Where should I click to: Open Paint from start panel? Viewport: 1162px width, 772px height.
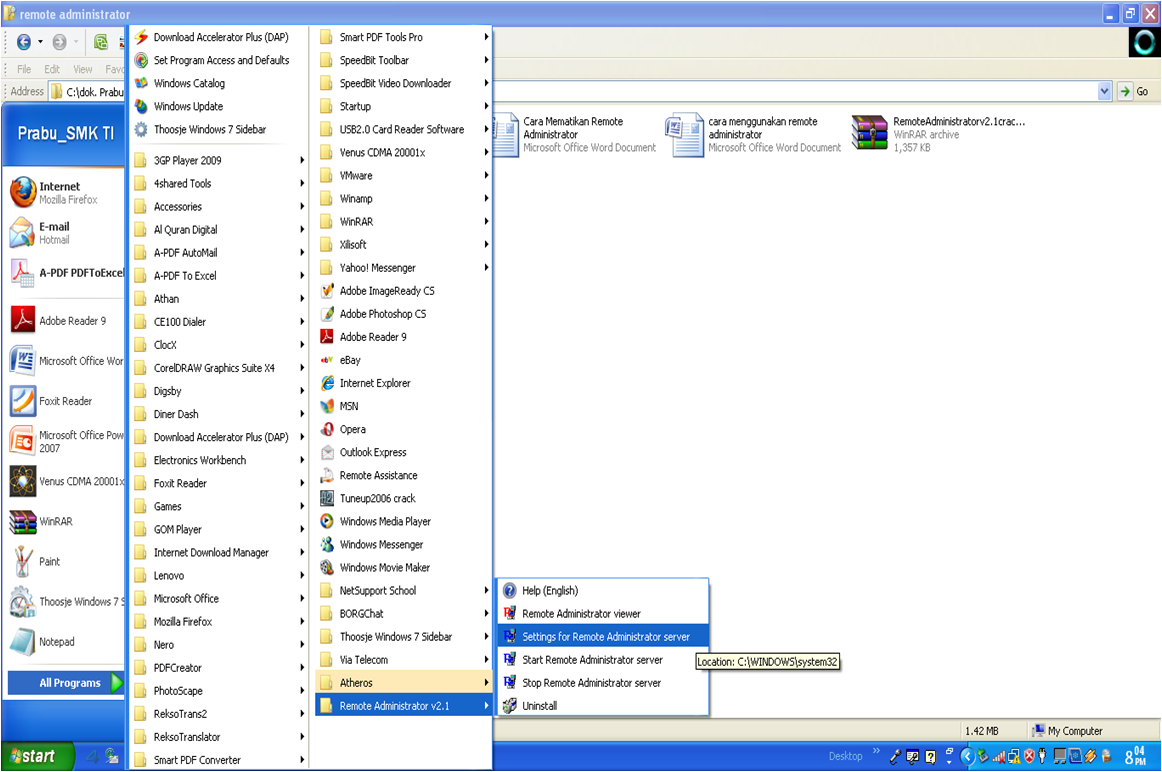tap(65, 561)
